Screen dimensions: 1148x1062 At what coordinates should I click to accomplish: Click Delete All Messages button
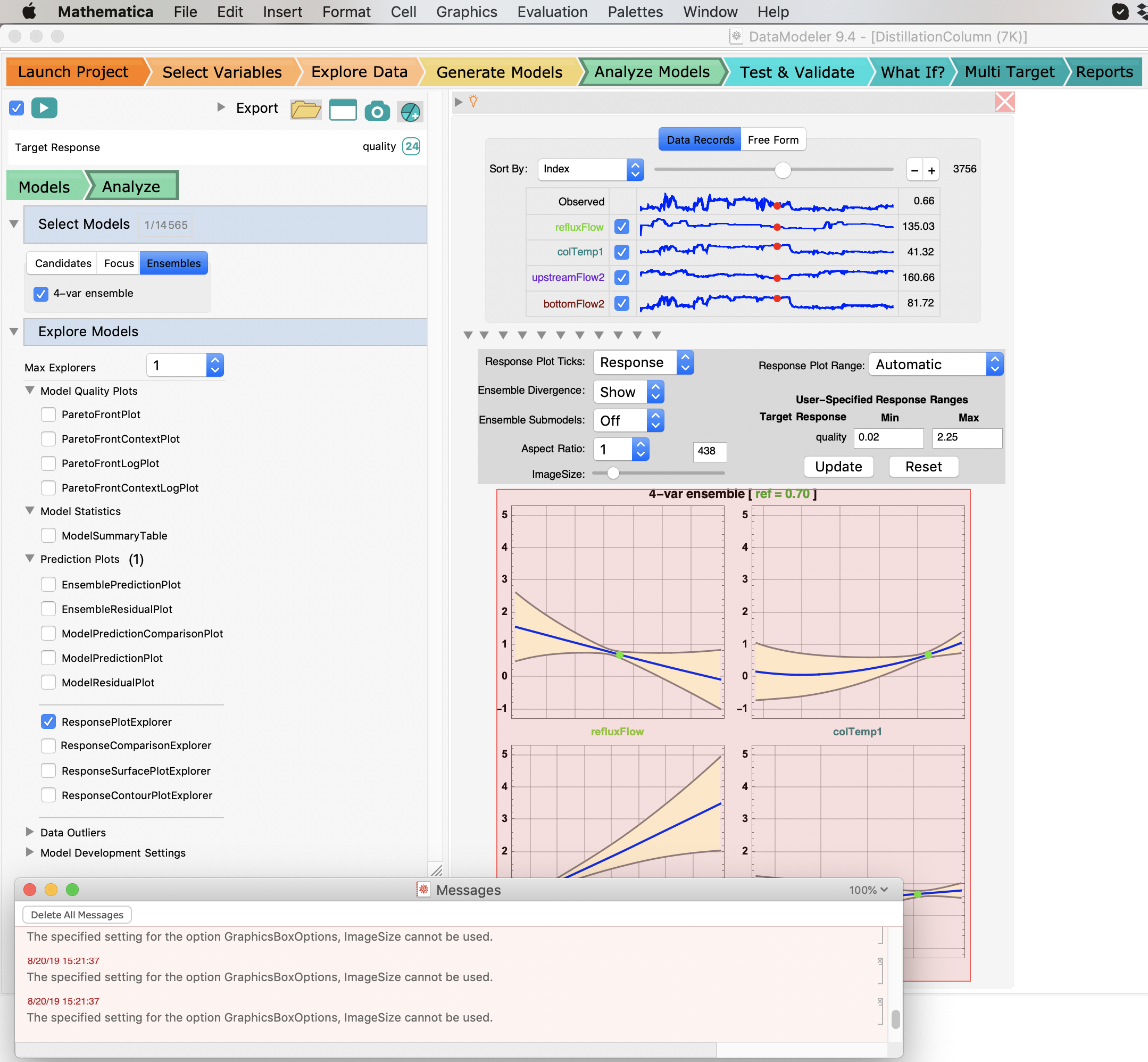(x=77, y=915)
